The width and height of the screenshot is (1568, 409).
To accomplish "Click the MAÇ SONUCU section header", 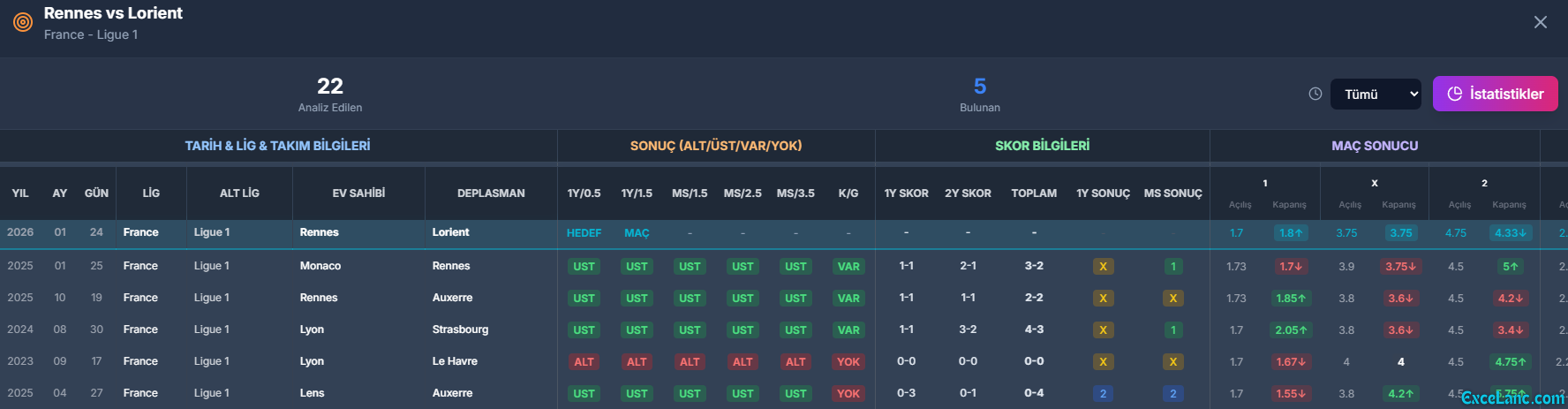I will (1375, 146).
